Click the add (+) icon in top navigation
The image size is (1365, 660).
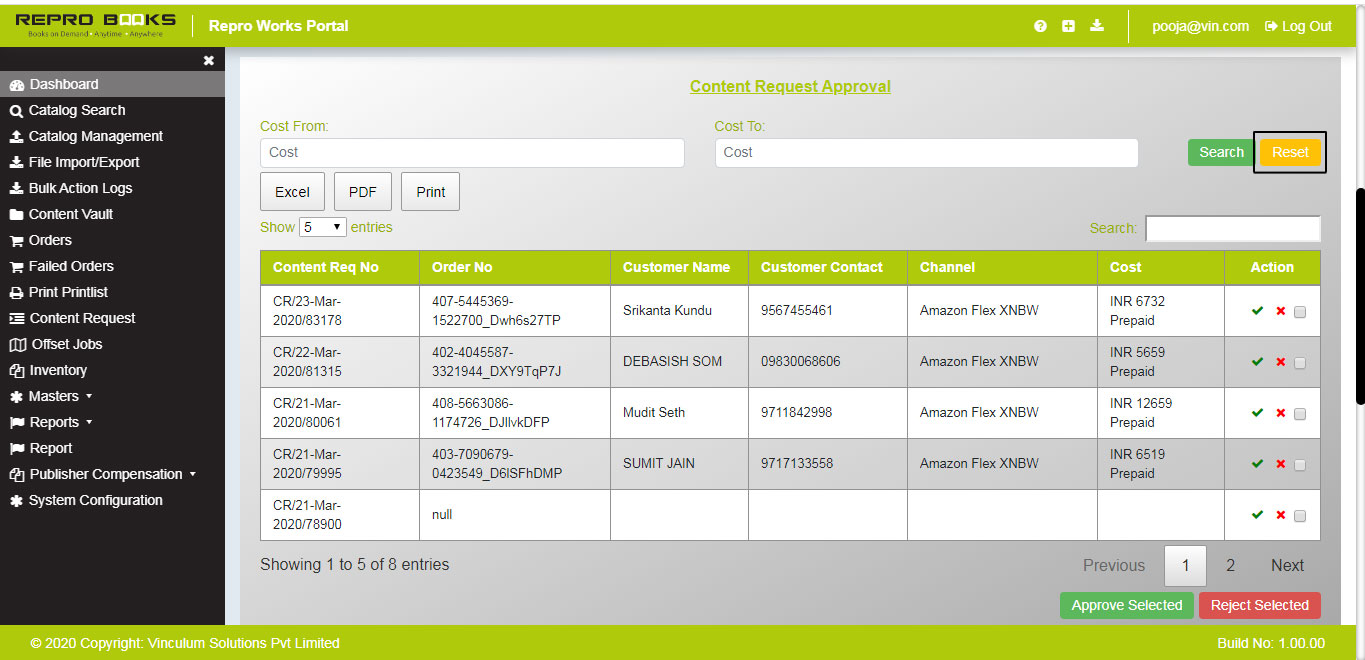click(1068, 26)
